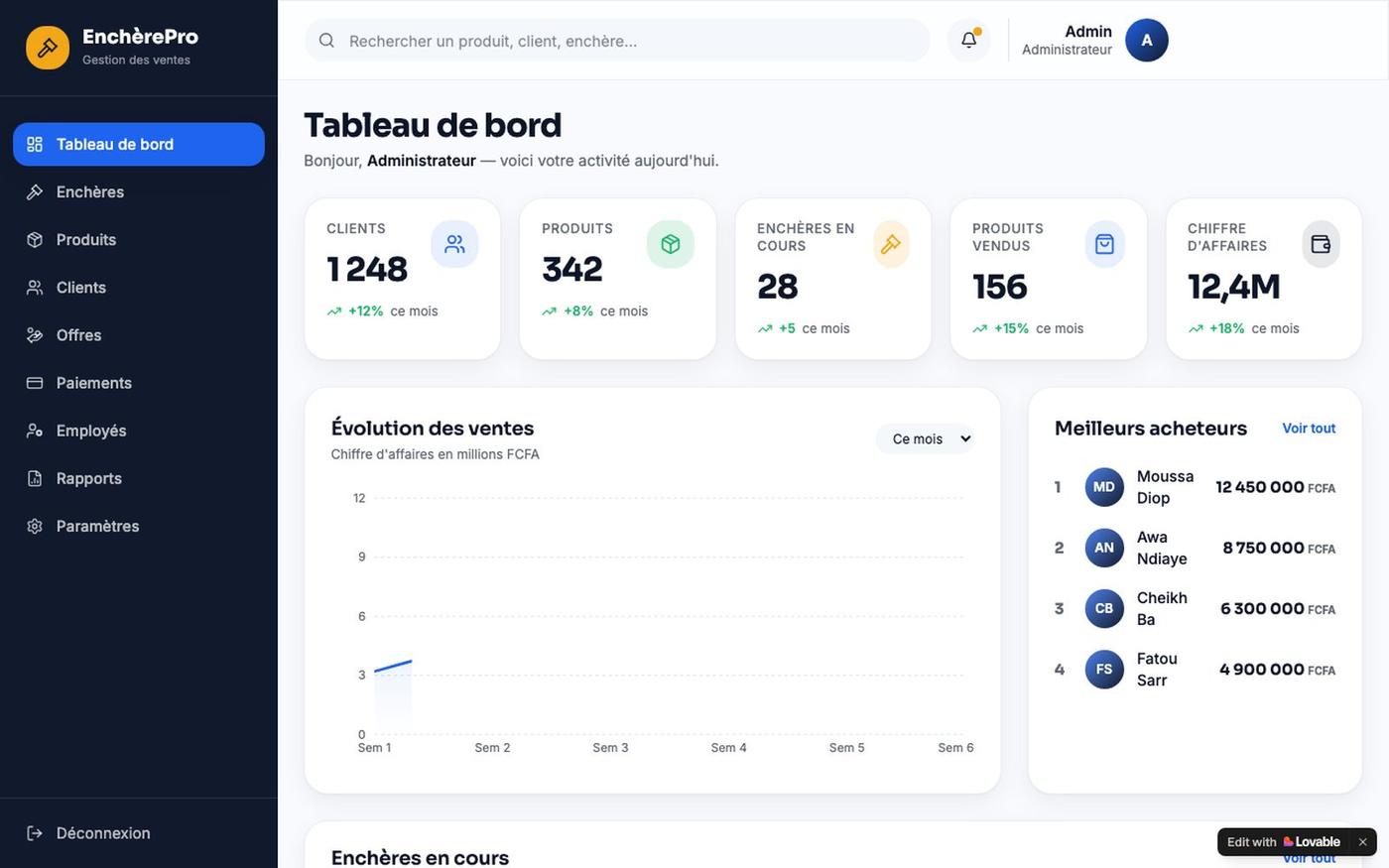Click the search magnifier icon

point(326,41)
